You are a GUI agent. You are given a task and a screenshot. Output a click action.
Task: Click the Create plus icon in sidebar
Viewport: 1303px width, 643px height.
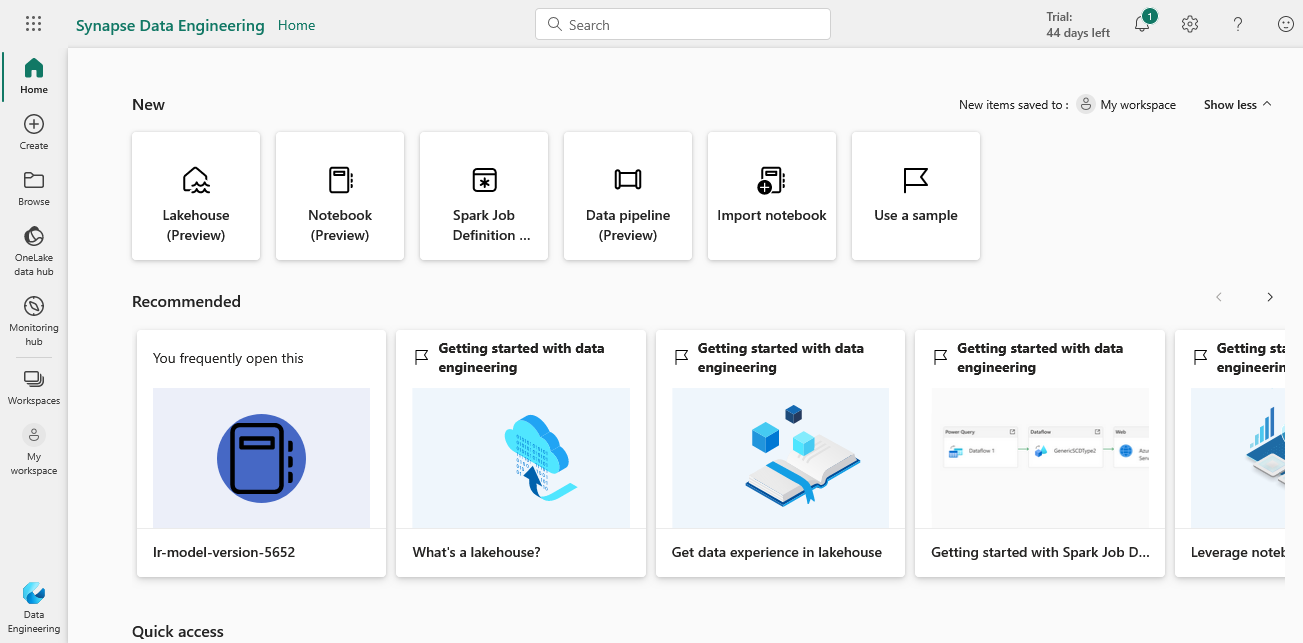click(34, 131)
